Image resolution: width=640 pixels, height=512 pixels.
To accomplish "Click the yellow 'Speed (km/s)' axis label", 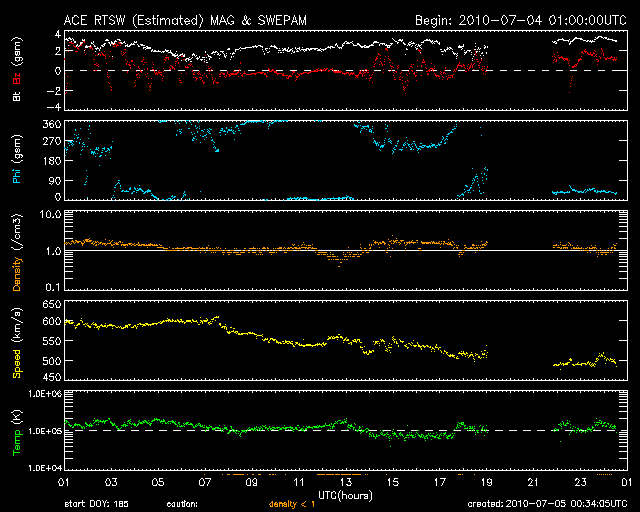I will point(17,343).
